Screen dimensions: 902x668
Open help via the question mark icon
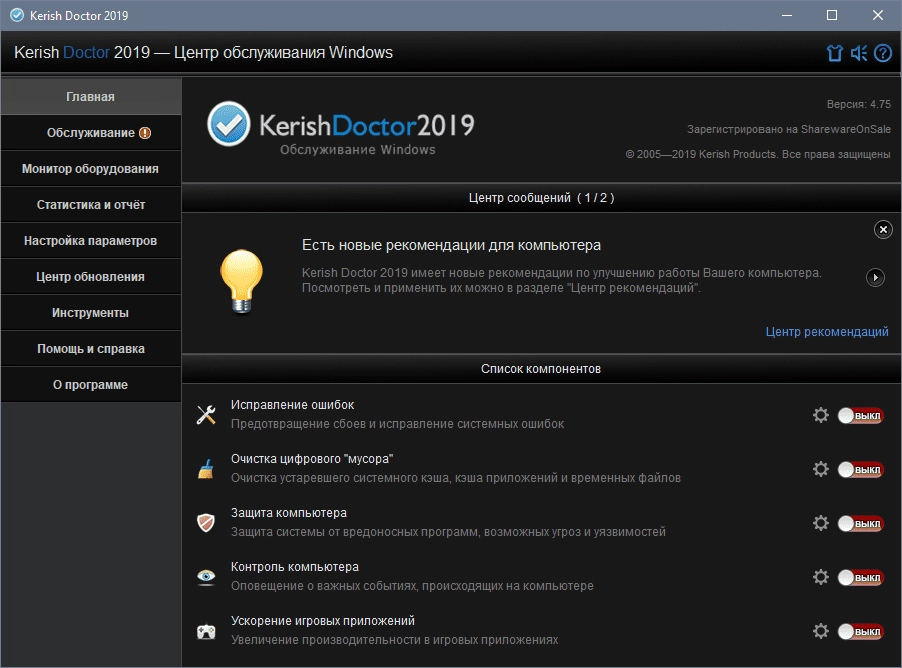coord(882,53)
